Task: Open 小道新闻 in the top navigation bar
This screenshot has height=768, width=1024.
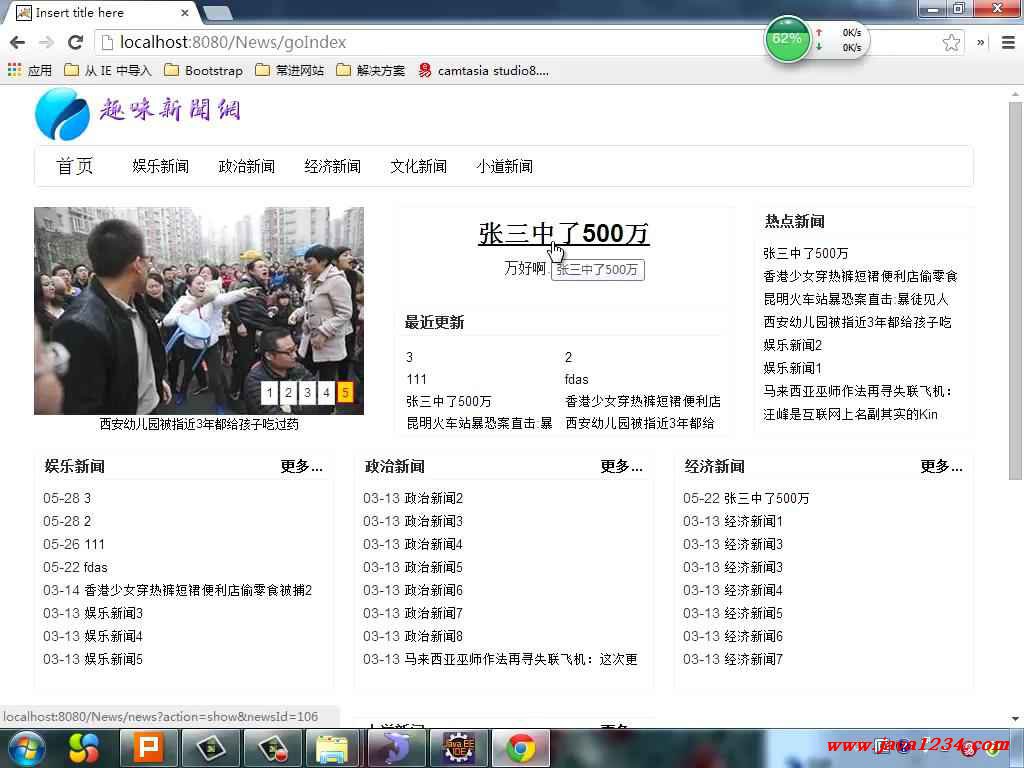Action: click(x=504, y=167)
